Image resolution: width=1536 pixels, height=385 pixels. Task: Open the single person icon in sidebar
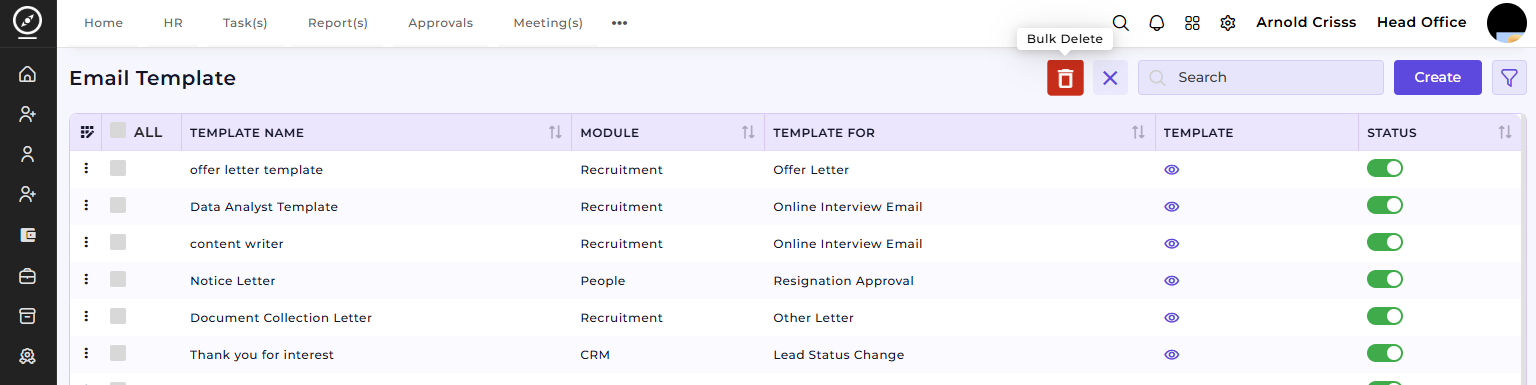[x=28, y=155]
